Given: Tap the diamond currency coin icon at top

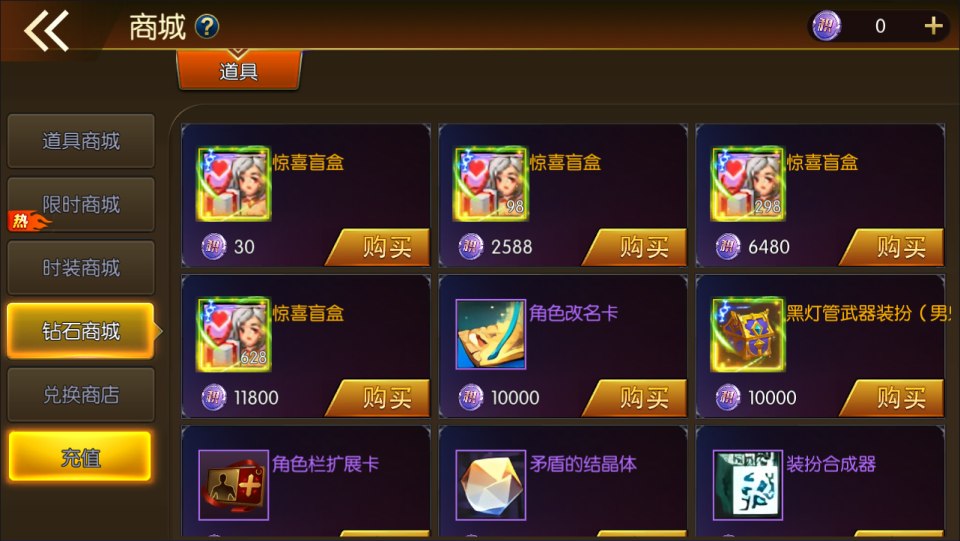Looking at the screenshot, I should coord(826,26).
